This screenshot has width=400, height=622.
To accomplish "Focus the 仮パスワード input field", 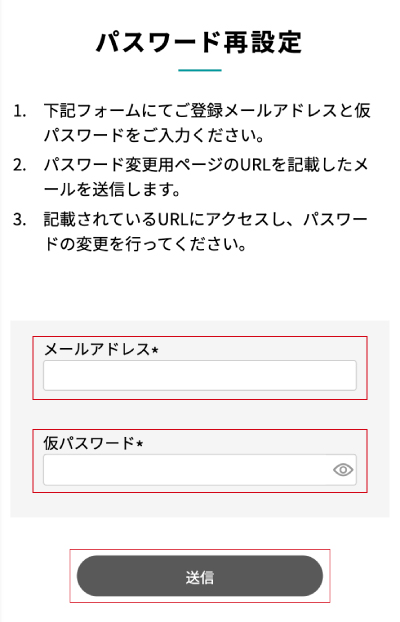I will 200,470.
